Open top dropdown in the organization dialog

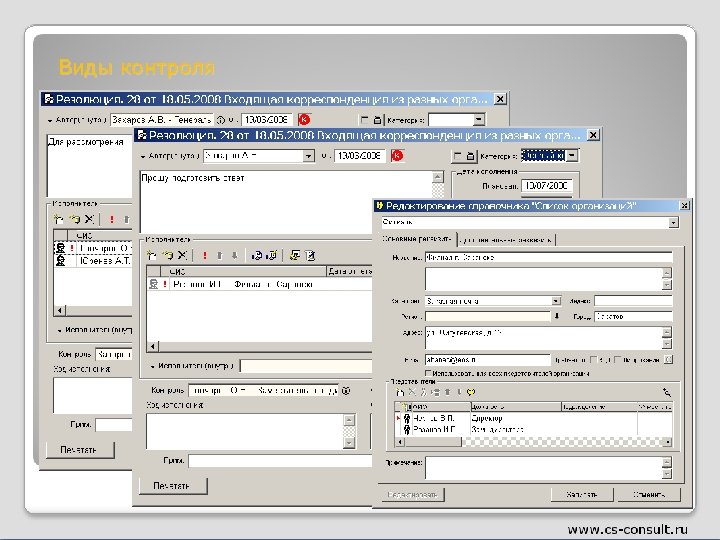[673, 223]
